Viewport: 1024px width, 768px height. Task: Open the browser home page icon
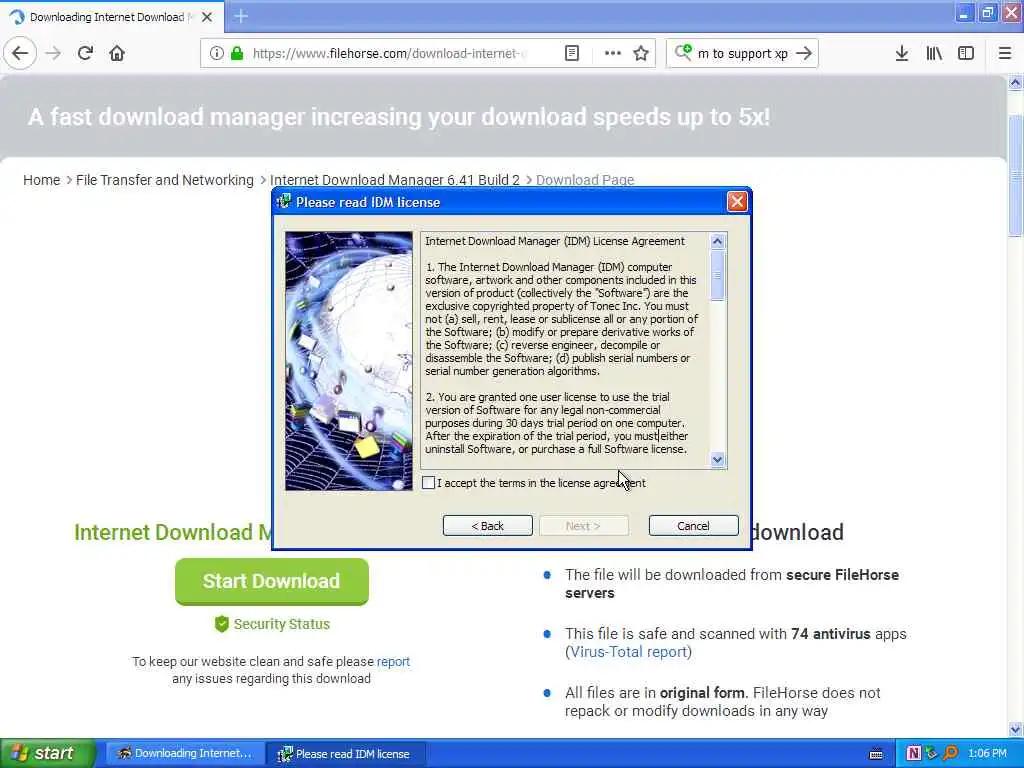pos(117,54)
